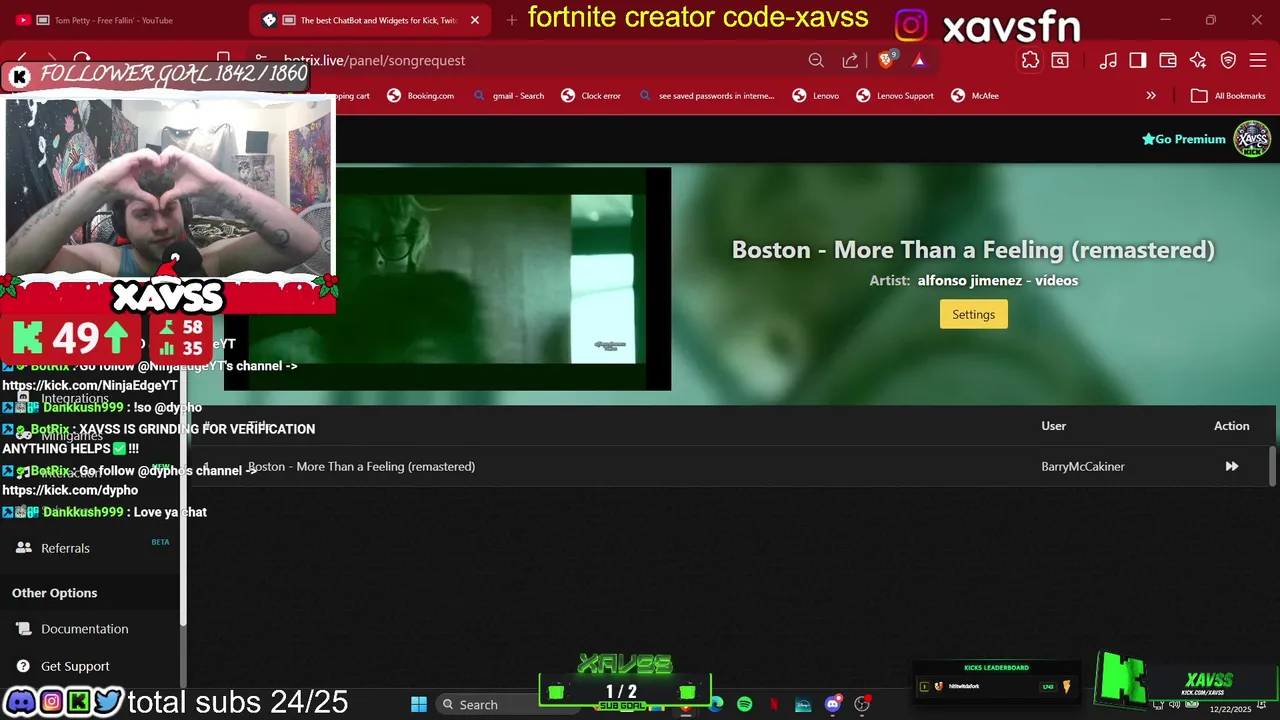Click the tab-search icon beside the Extensions icon
This screenshot has width=1280, height=720.
(1060, 60)
